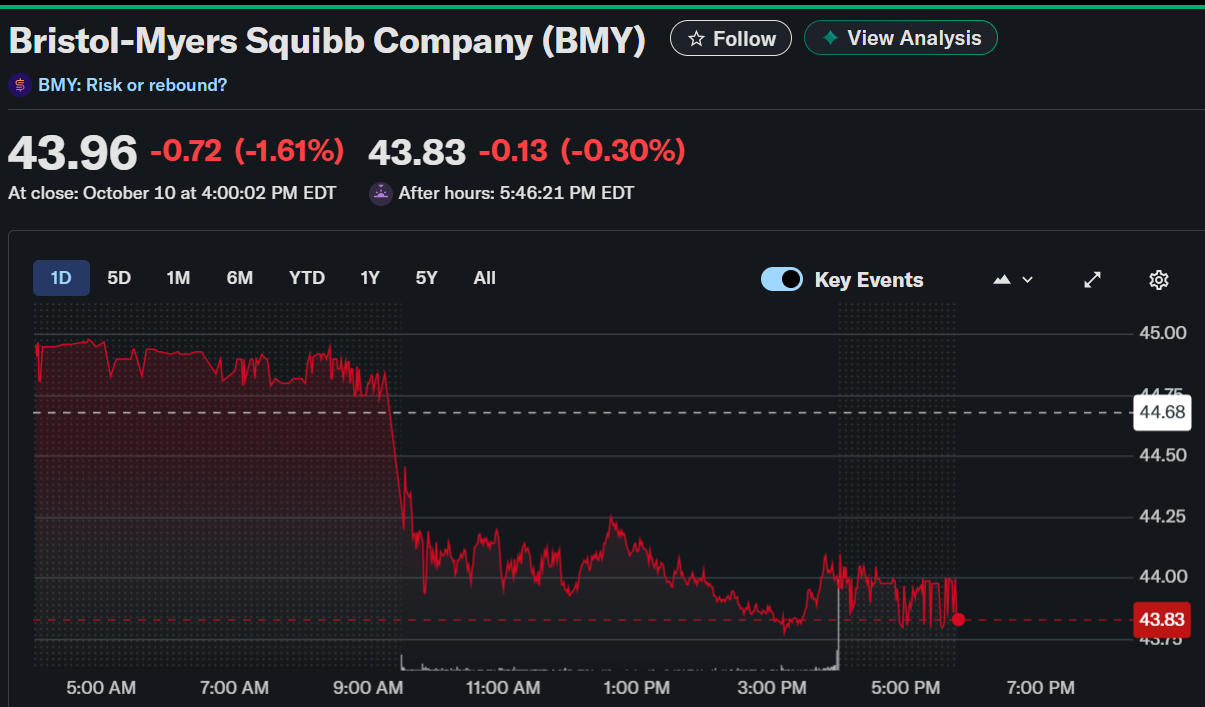1205x707 pixels.
Task: Click the 44.68 previous close price label
Action: click(1162, 412)
